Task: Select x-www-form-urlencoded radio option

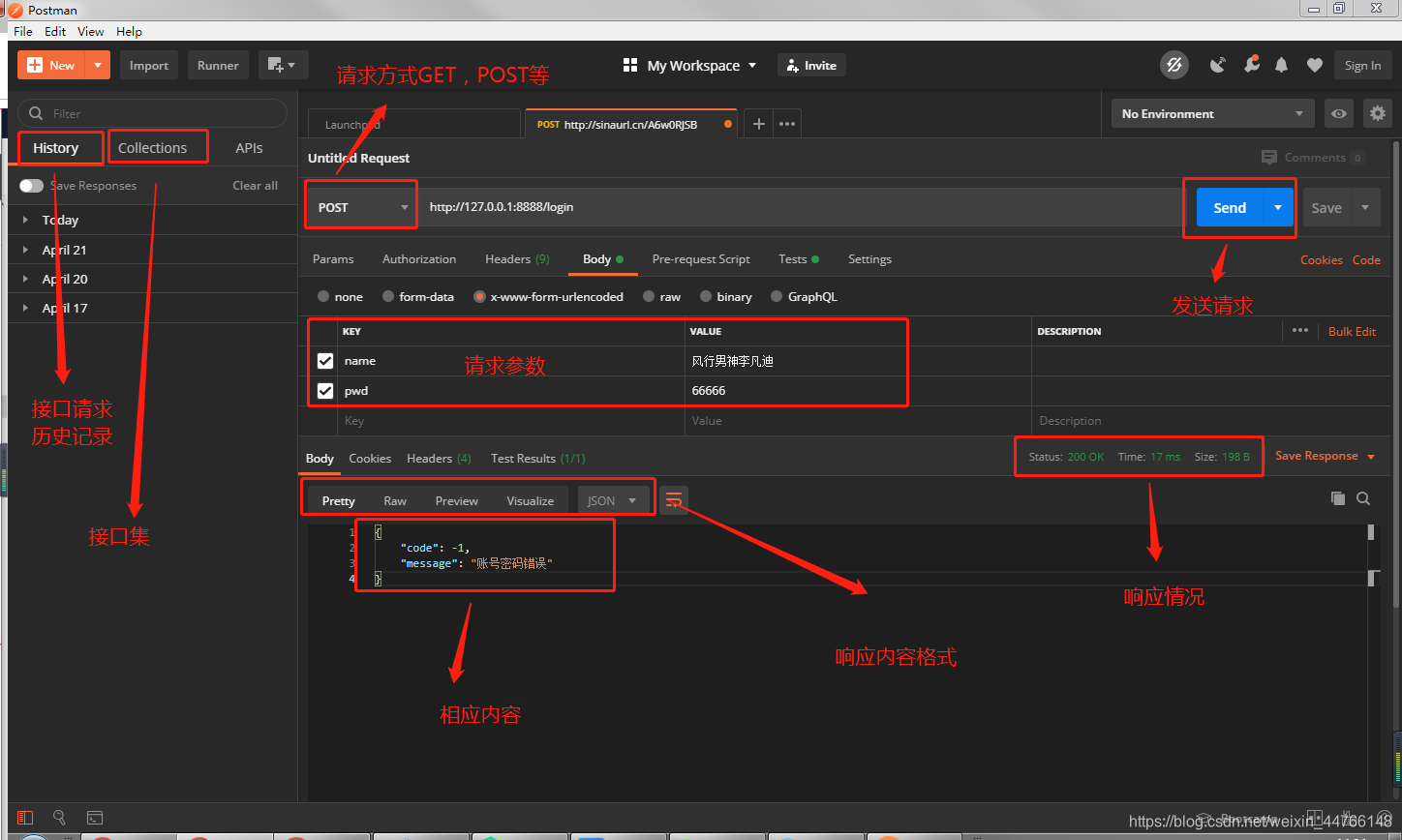Action: pyautogui.click(x=480, y=297)
